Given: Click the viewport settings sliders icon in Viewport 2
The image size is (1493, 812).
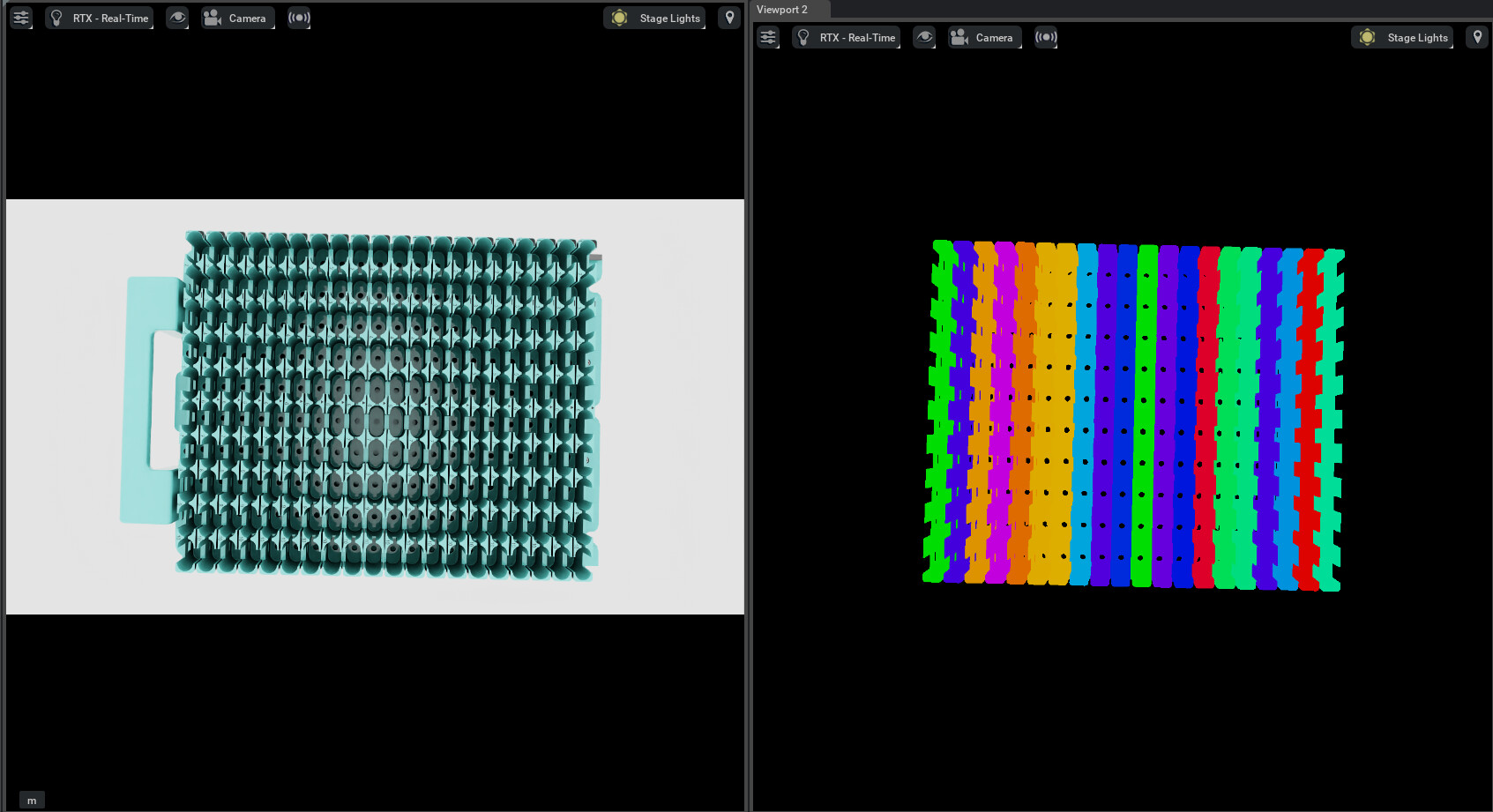Looking at the screenshot, I should pyautogui.click(x=767, y=36).
